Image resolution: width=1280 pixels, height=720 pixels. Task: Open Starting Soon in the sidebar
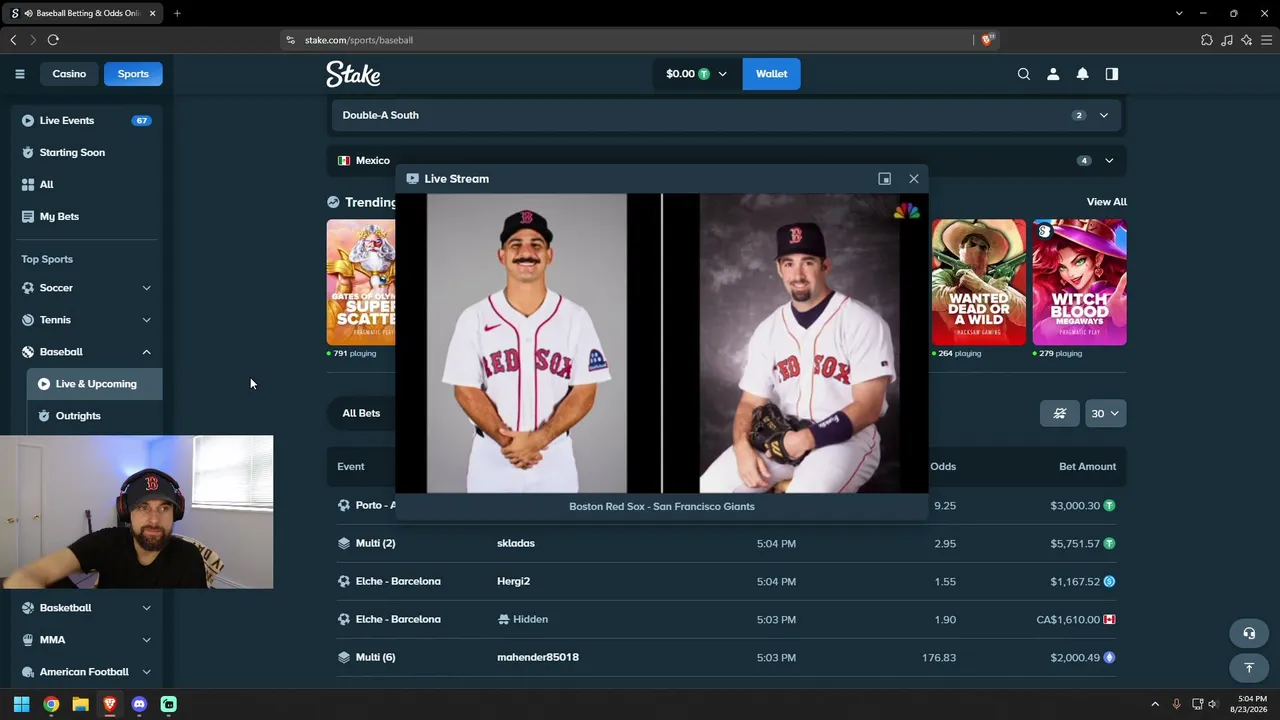click(x=87, y=152)
